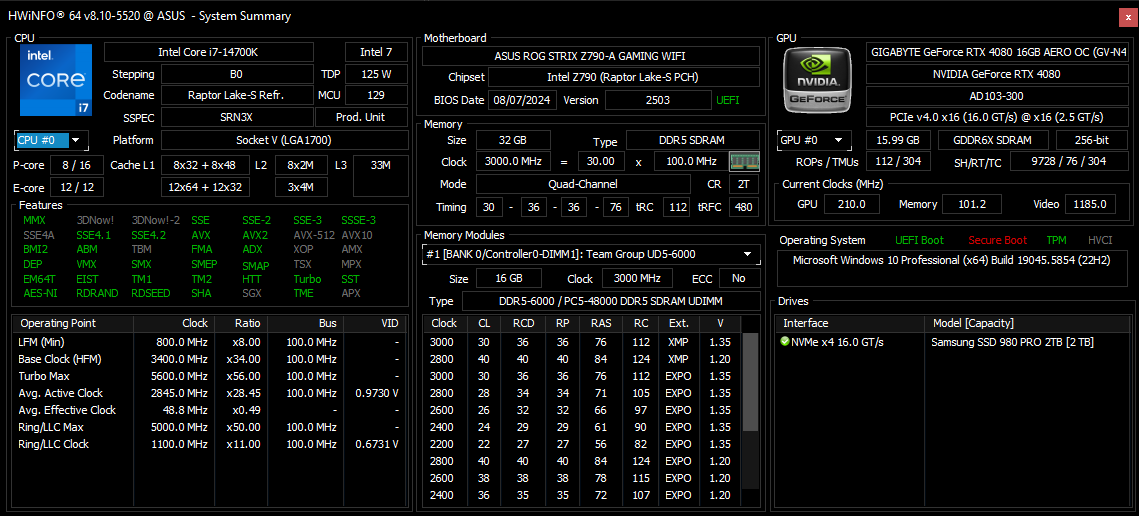1139x516 pixels.
Task: Click the AVX-512 feature label
Action: 313,235
